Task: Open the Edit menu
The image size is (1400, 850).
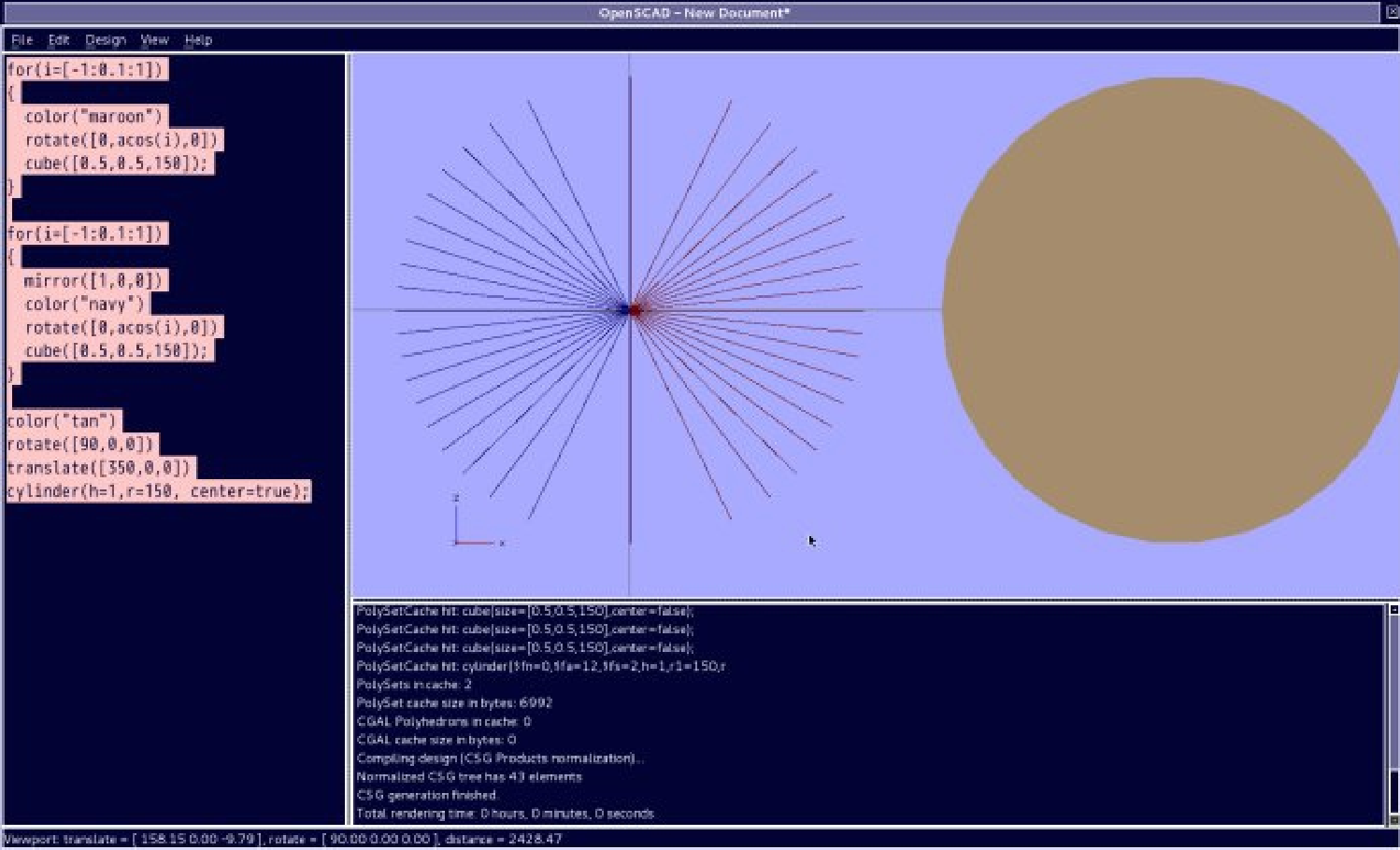Action: [x=59, y=40]
